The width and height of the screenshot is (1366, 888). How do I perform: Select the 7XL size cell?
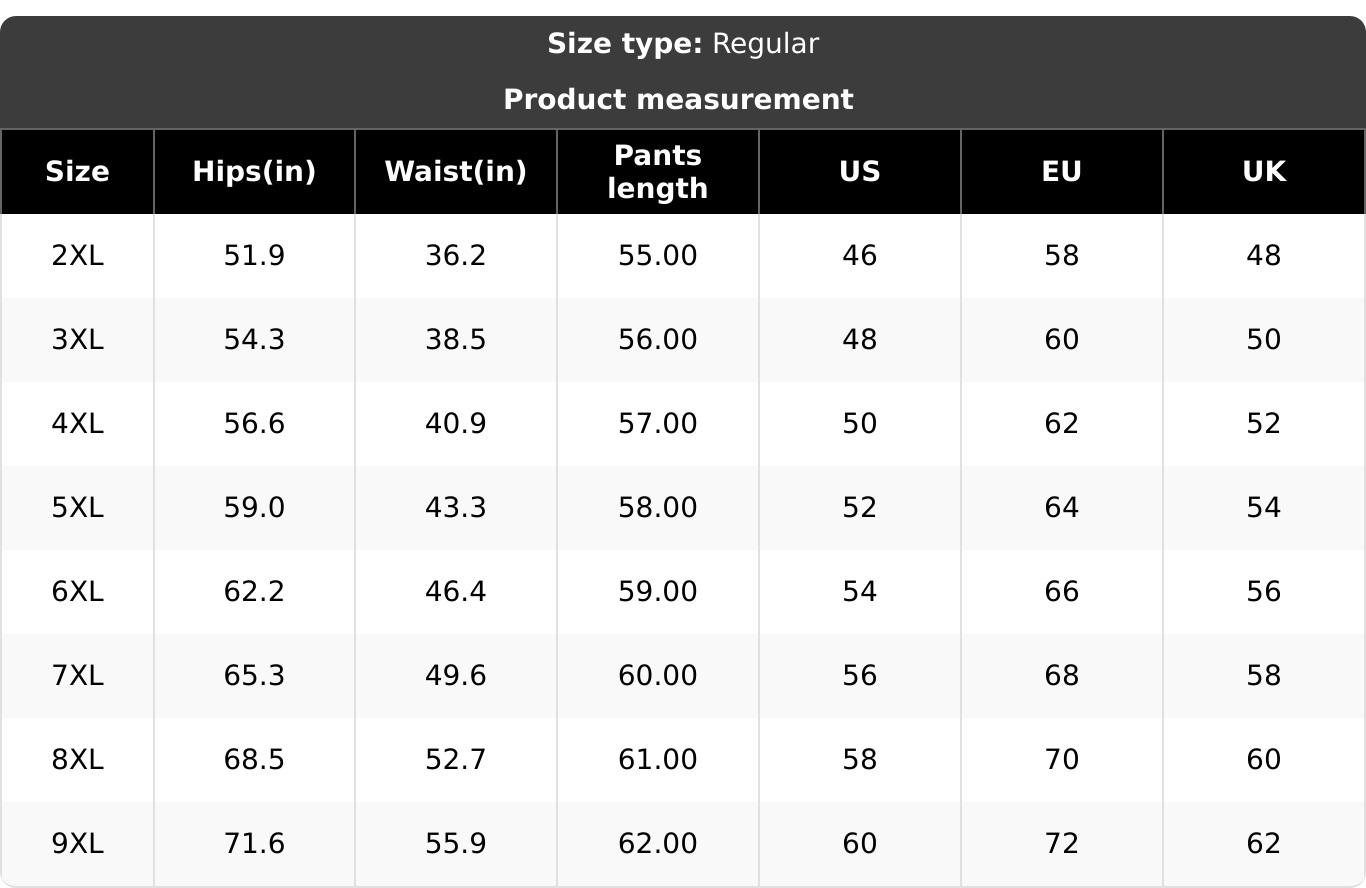tap(77, 676)
